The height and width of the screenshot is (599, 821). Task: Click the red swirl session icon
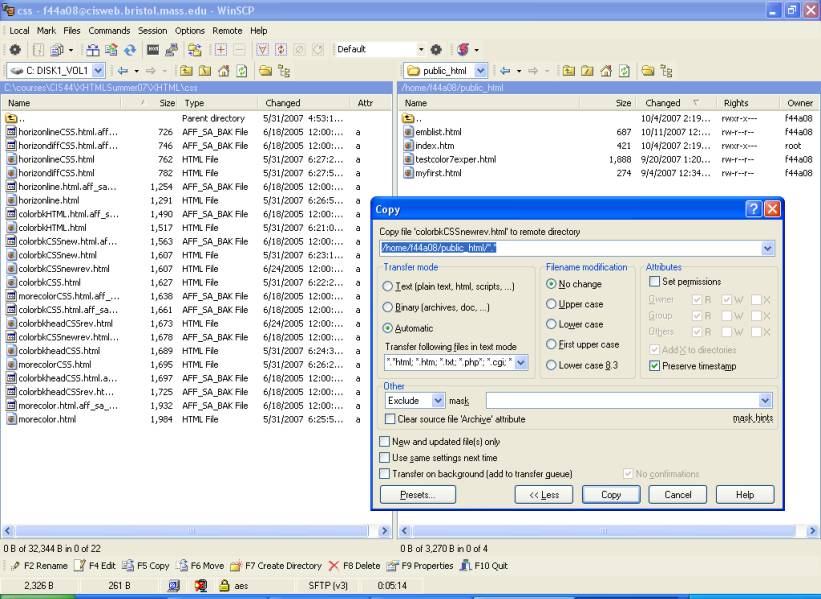pos(463,50)
